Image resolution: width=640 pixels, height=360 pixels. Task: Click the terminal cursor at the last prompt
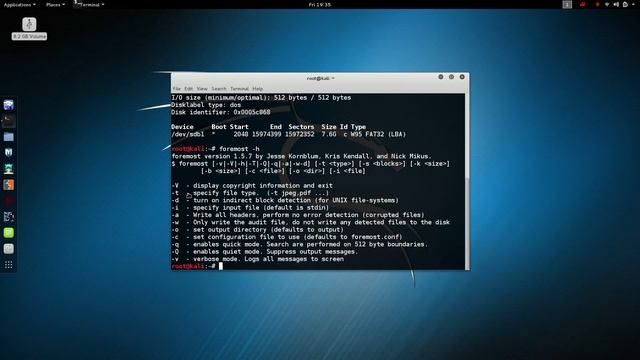click(x=221, y=266)
